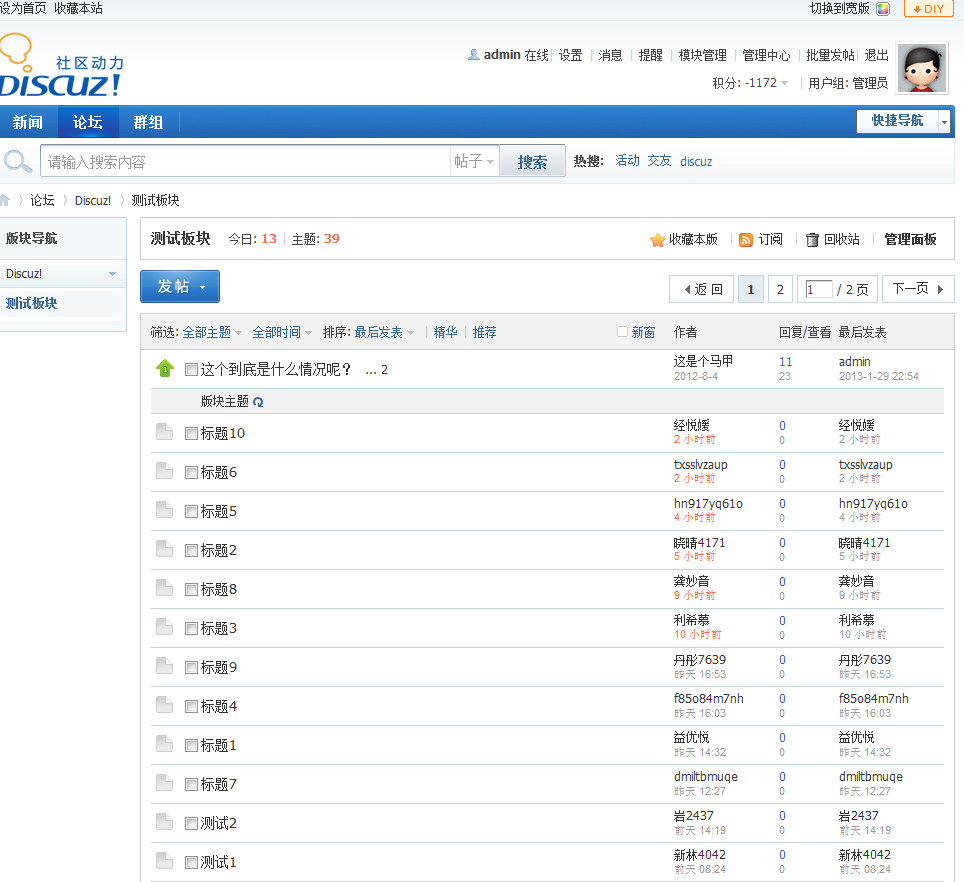The image size is (964, 882).
Task: Click the Discuz! logo
Action: point(60,66)
